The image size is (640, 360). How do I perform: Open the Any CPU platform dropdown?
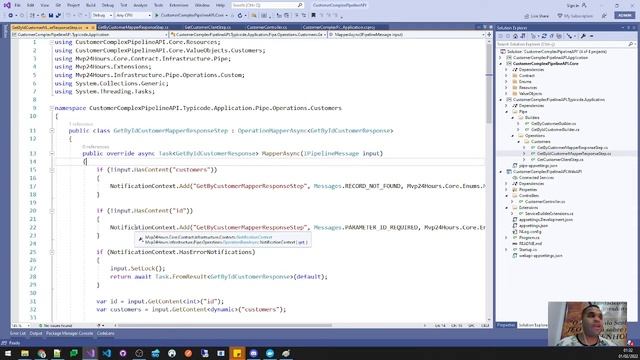[133, 16]
